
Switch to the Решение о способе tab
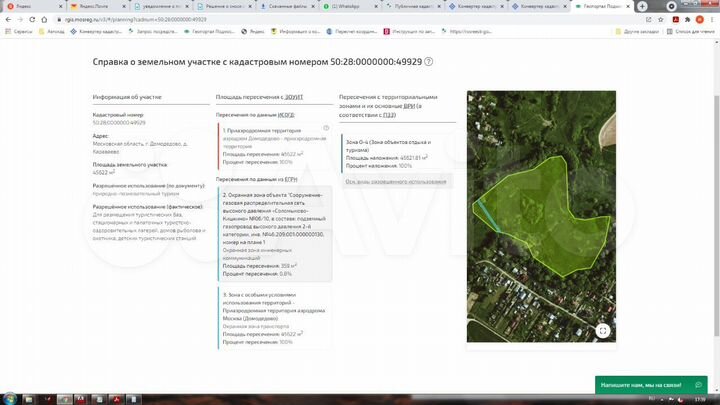coord(224,6)
